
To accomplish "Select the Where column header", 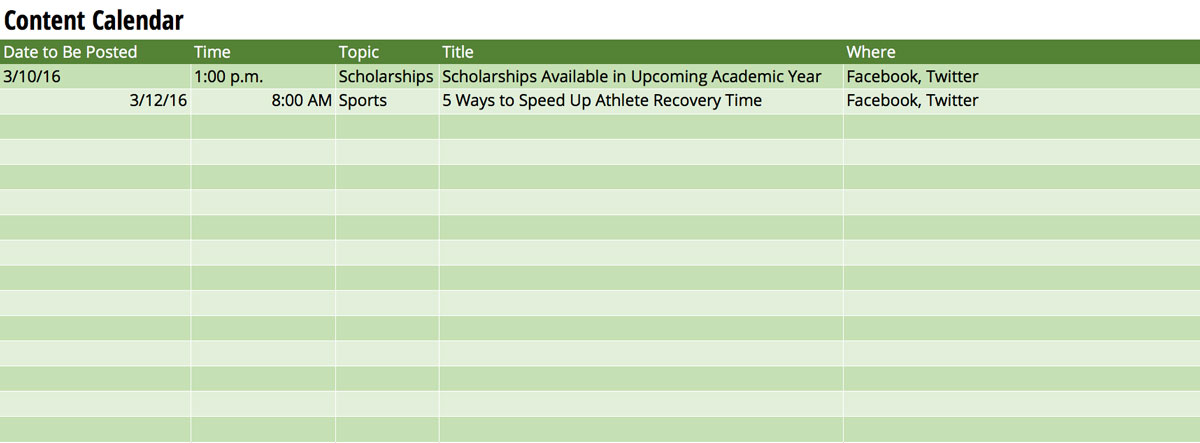I will (x=871, y=52).
